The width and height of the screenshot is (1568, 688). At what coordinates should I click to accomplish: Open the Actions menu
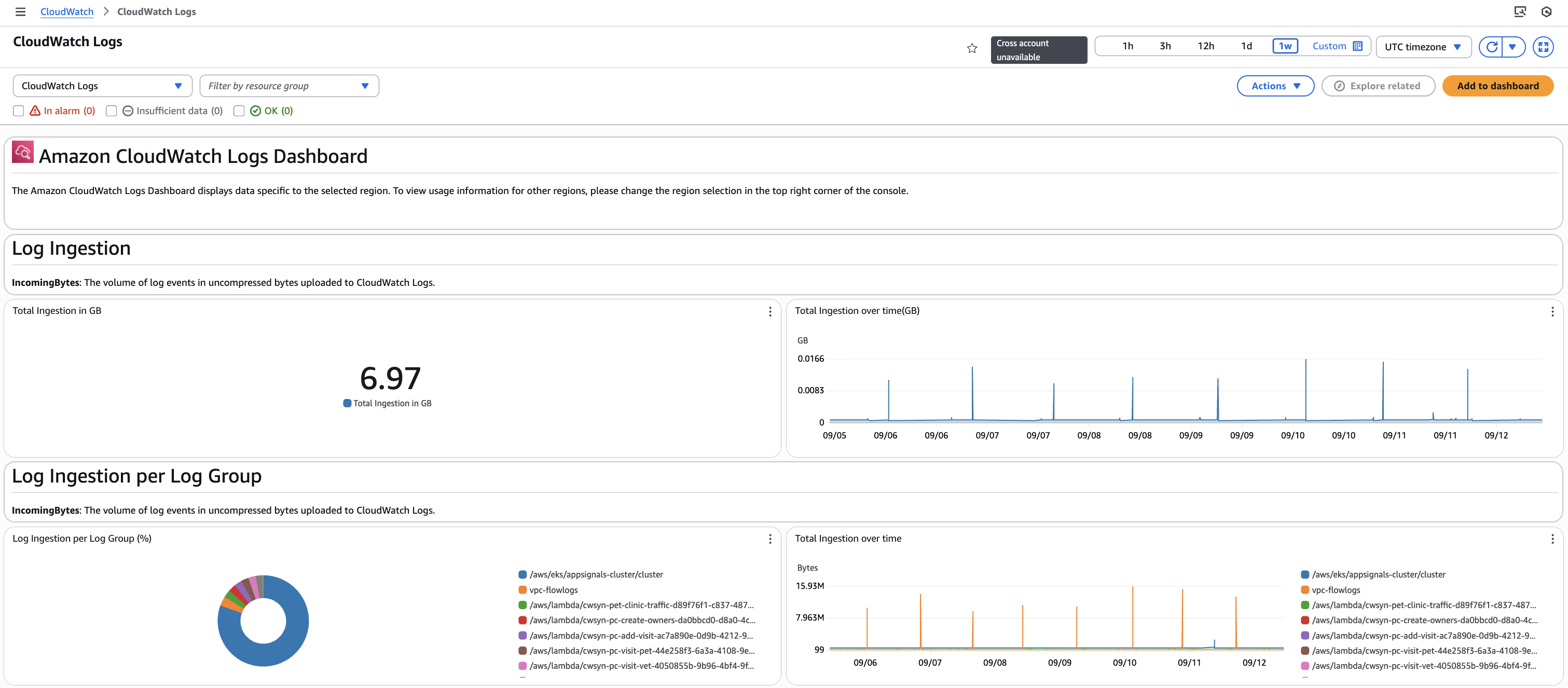1275,85
